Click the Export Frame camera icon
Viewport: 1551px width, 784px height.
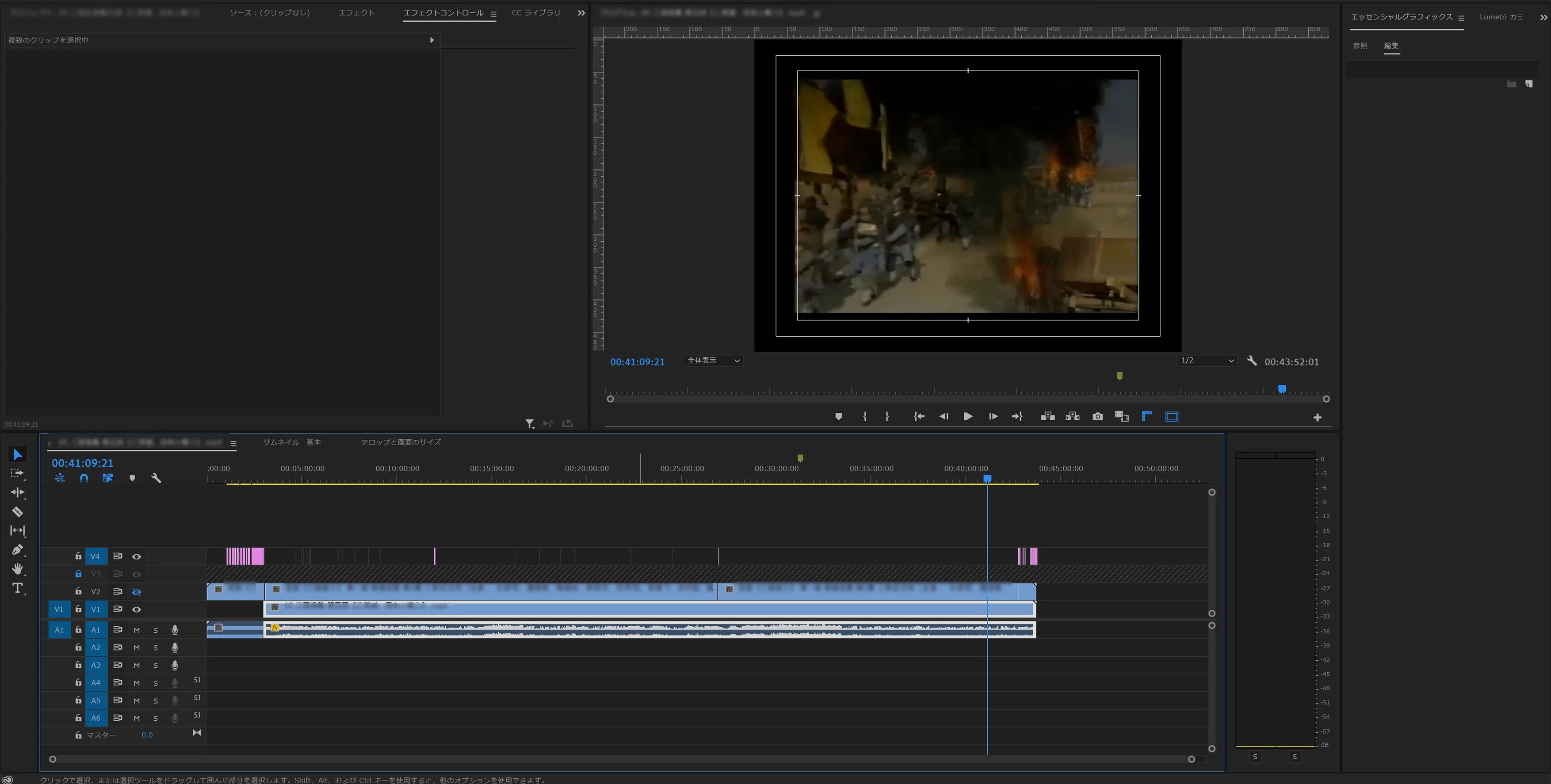[1098, 416]
